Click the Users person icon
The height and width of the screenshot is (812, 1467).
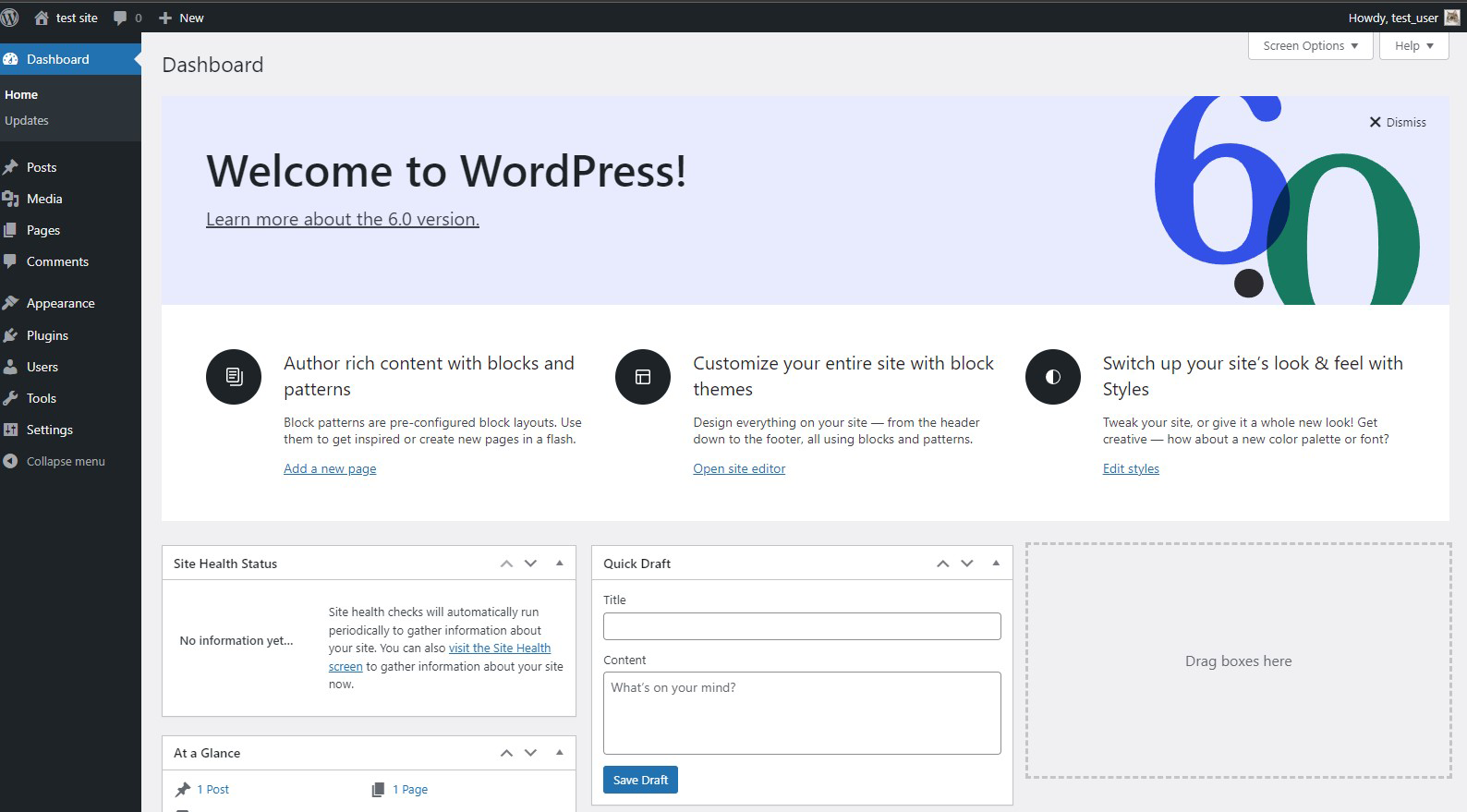point(10,367)
